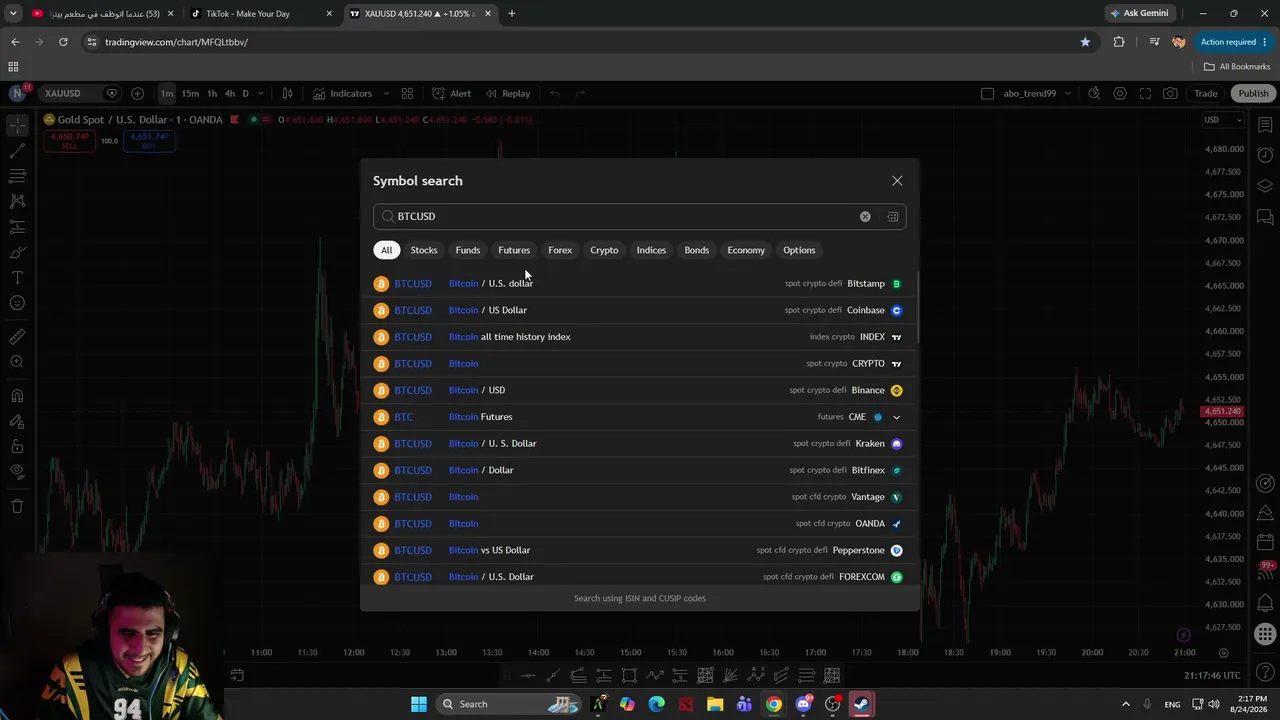Switch to 1h timeframe
This screenshot has height=720, width=1280.
pyautogui.click(x=212, y=93)
